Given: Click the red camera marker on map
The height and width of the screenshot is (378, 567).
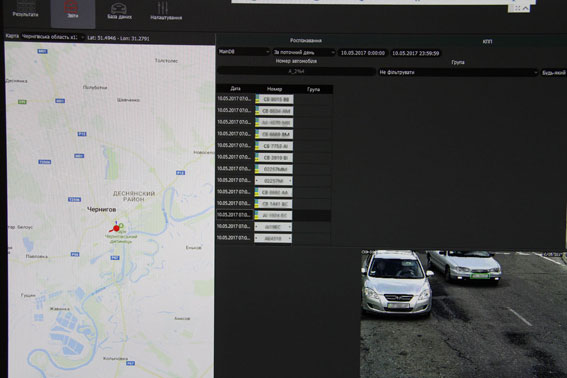Looking at the screenshot, I should coord(116,228).
